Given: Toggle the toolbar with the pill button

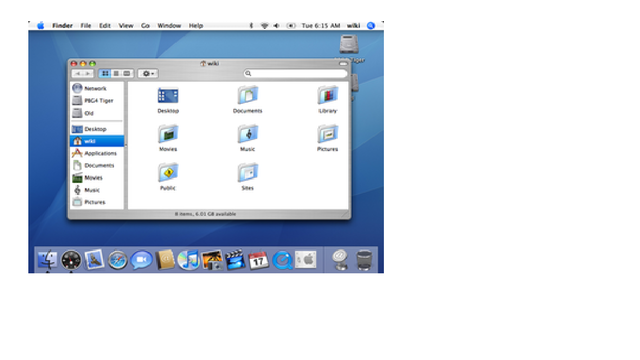Looking at the screenshot, I should click(x=343, y=64).
